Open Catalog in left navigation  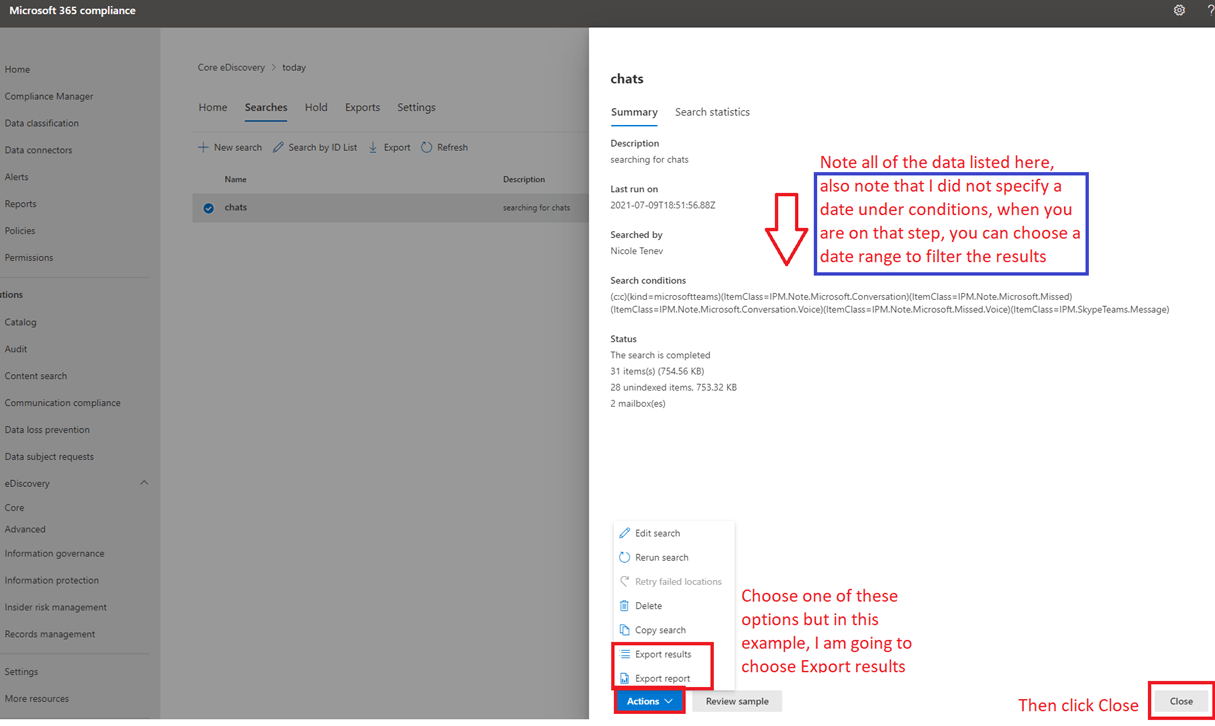pyautogui.click(x=20, y=322)
